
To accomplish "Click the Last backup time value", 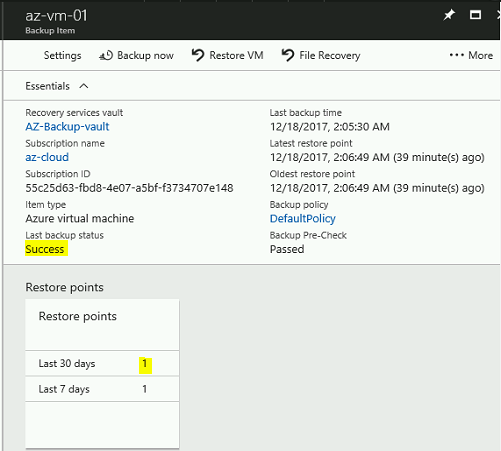I will [330, 127].
